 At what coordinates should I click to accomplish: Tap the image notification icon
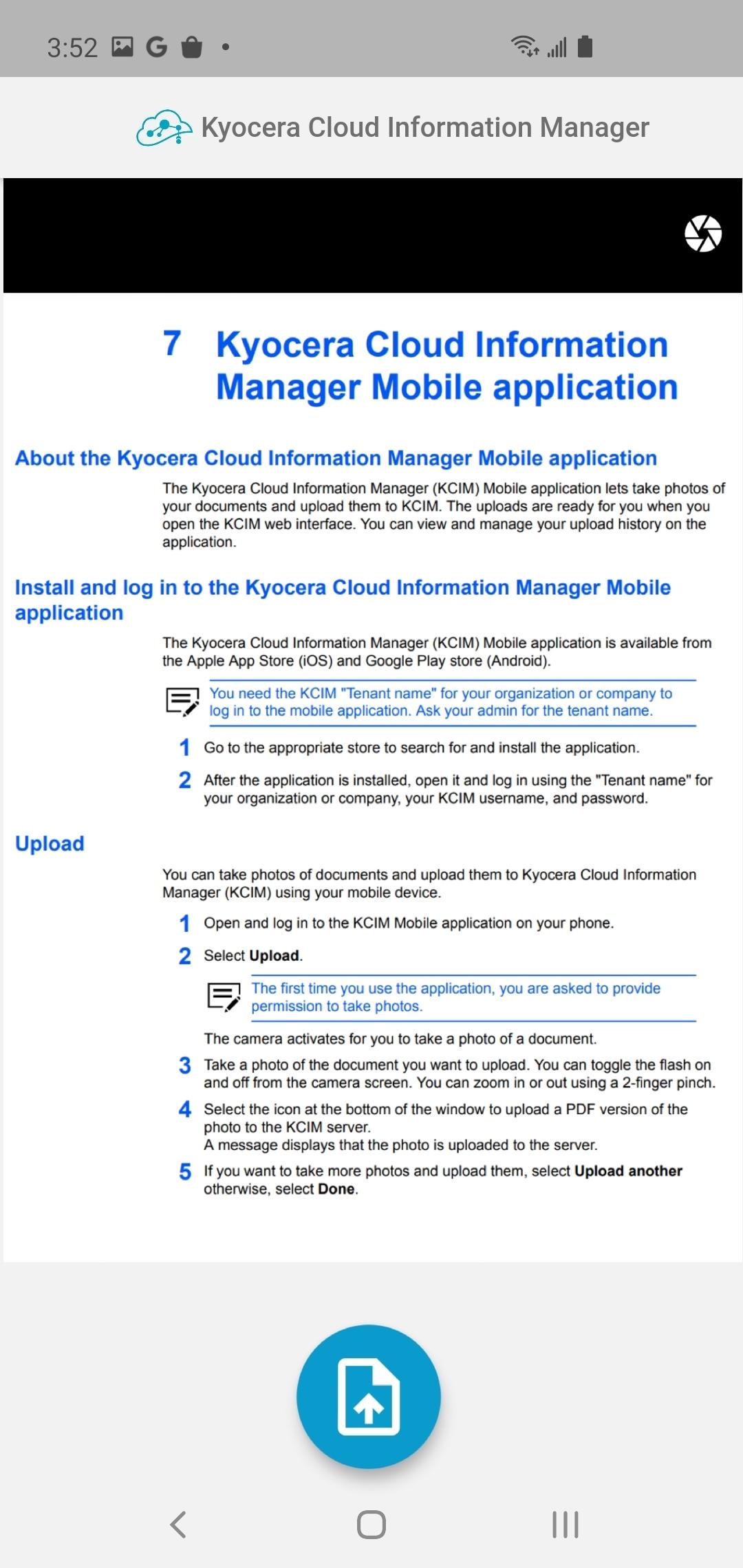(x=122, y=46)
